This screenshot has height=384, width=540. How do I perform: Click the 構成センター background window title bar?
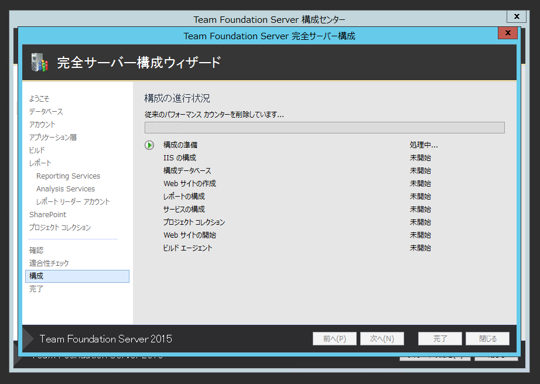pyautogui.click(x=269, y=19)
